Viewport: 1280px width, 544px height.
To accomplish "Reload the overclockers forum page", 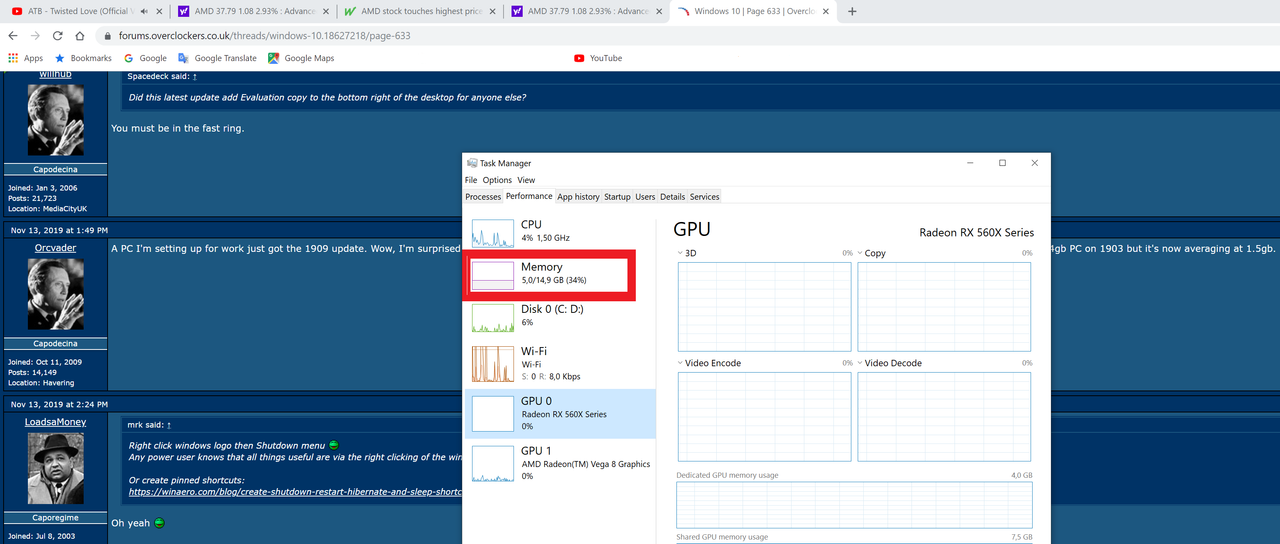I will (57, 35).
